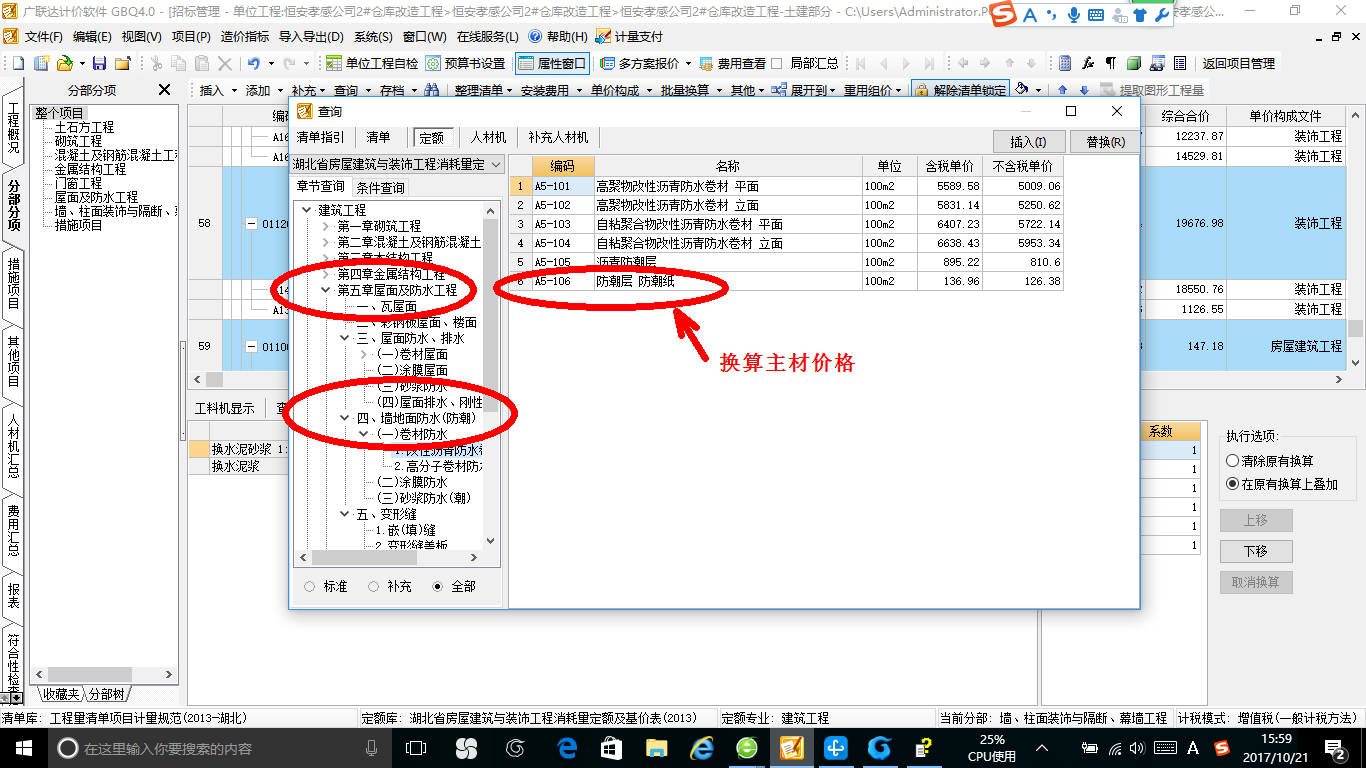Open File Explorer from taskbar
Image resolution: width=1366 pixels, height=768 pixels.
[x=656, y=747]
